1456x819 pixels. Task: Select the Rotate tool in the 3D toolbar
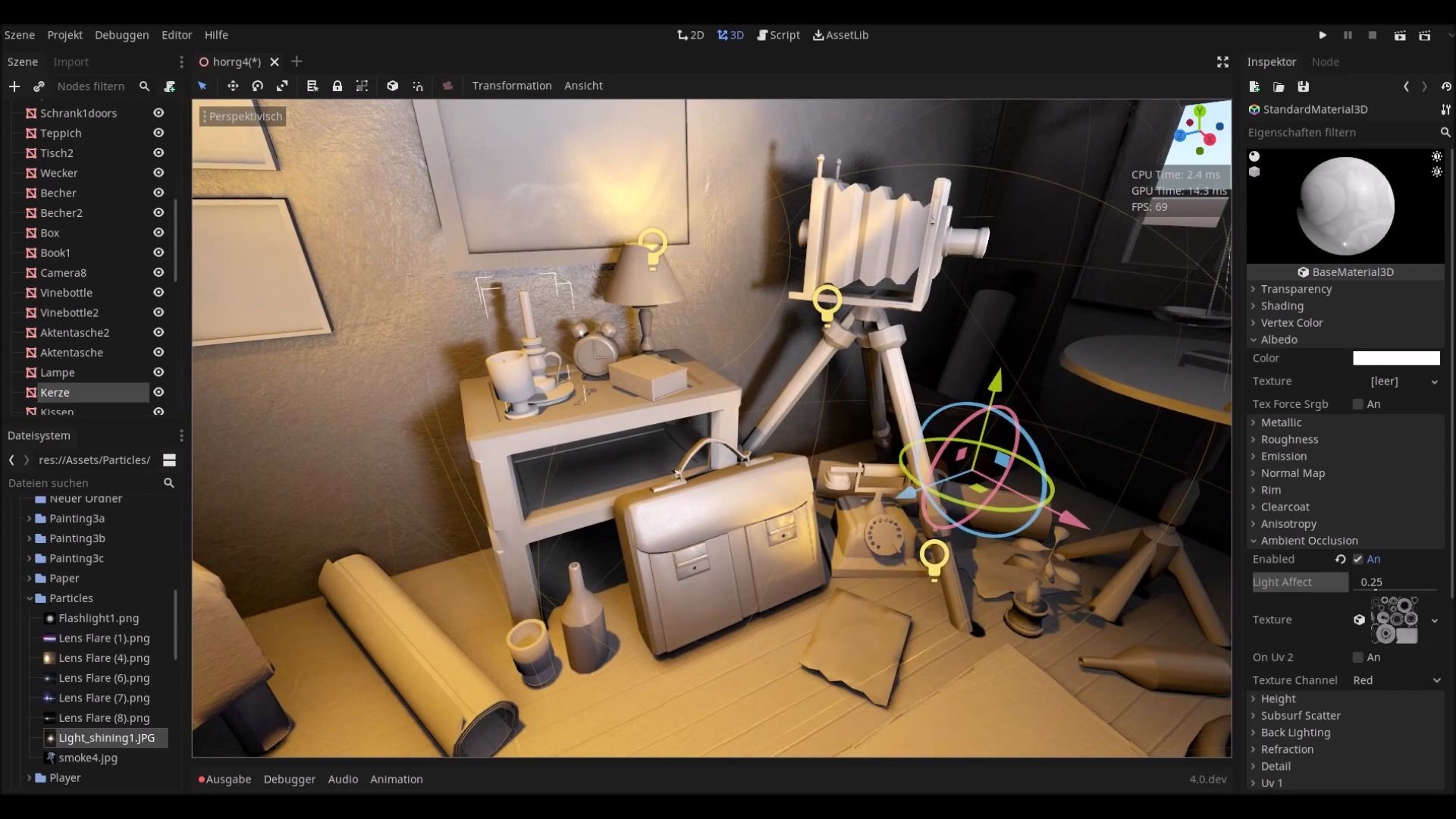257,86
